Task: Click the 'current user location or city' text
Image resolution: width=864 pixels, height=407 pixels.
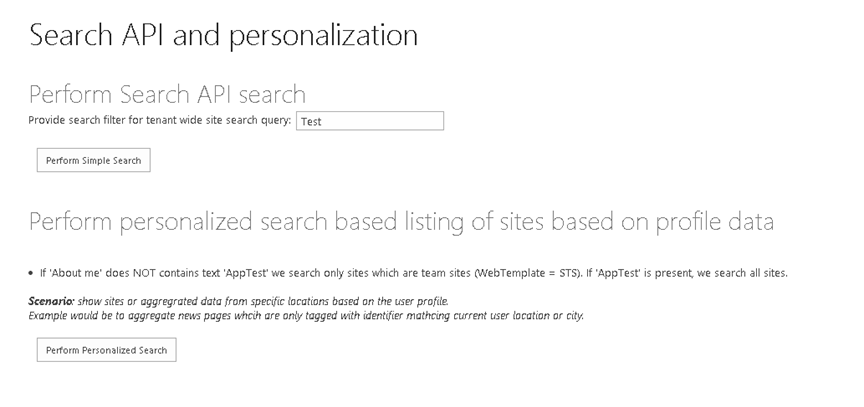Action: pyautogui.click(x=520, y=316)
